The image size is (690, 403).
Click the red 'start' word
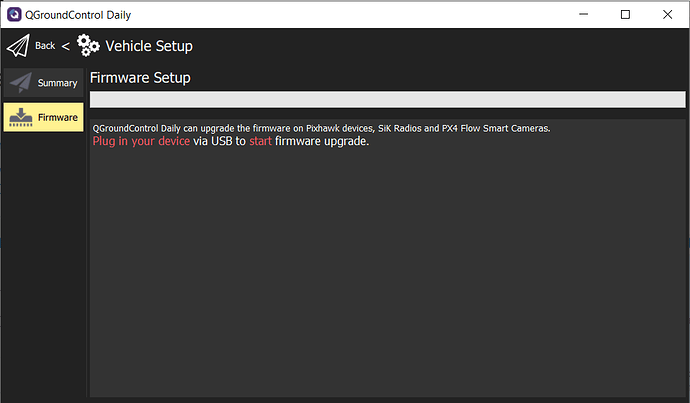(x=261, y=141)
